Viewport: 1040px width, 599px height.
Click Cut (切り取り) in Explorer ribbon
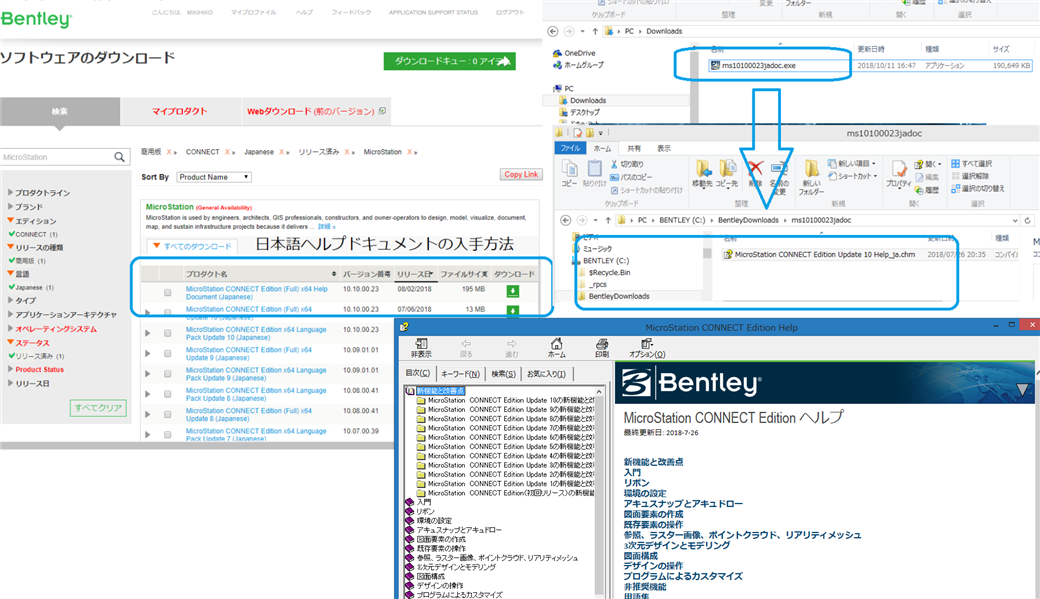[627, 164]
